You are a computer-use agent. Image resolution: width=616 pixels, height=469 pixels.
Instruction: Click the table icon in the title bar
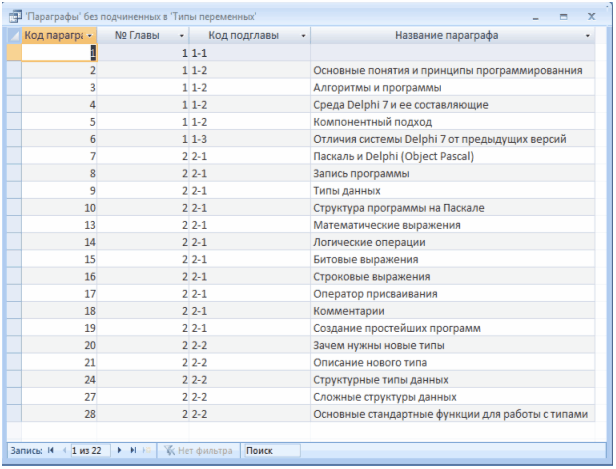(x=16, y=17)
